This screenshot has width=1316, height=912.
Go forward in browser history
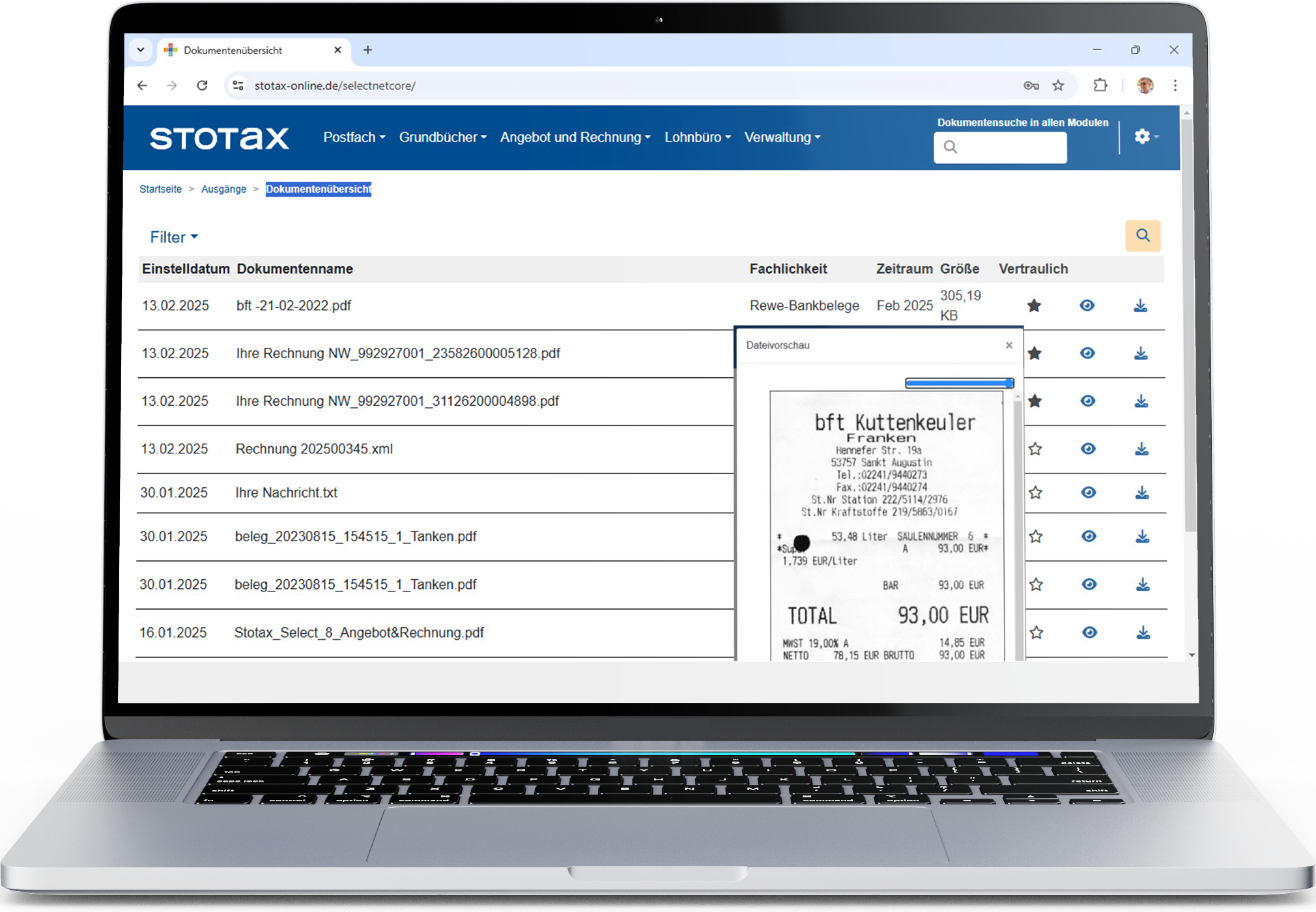[172, 85]
